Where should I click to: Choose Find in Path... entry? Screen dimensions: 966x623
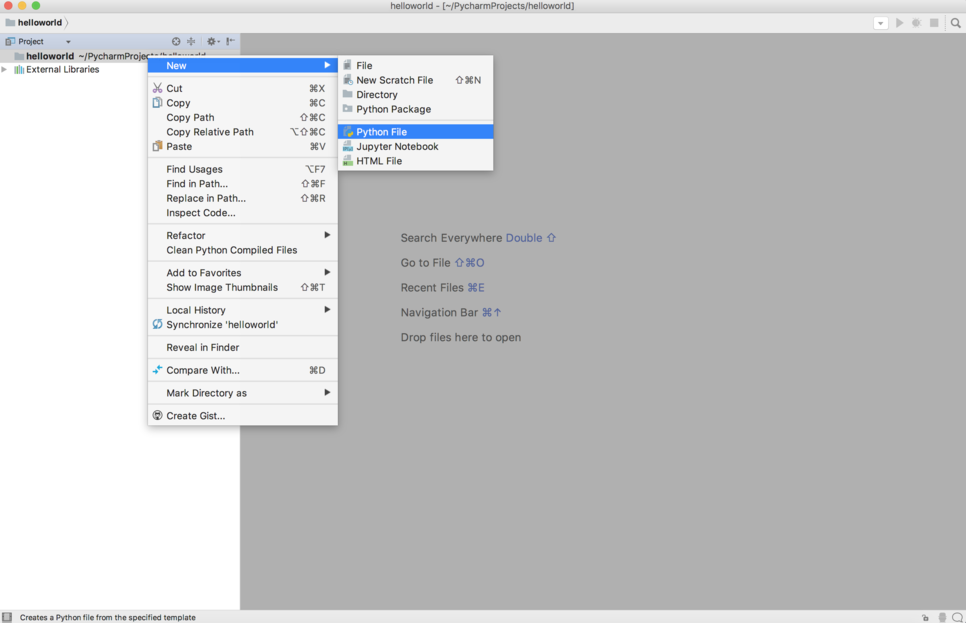point(243,184)
